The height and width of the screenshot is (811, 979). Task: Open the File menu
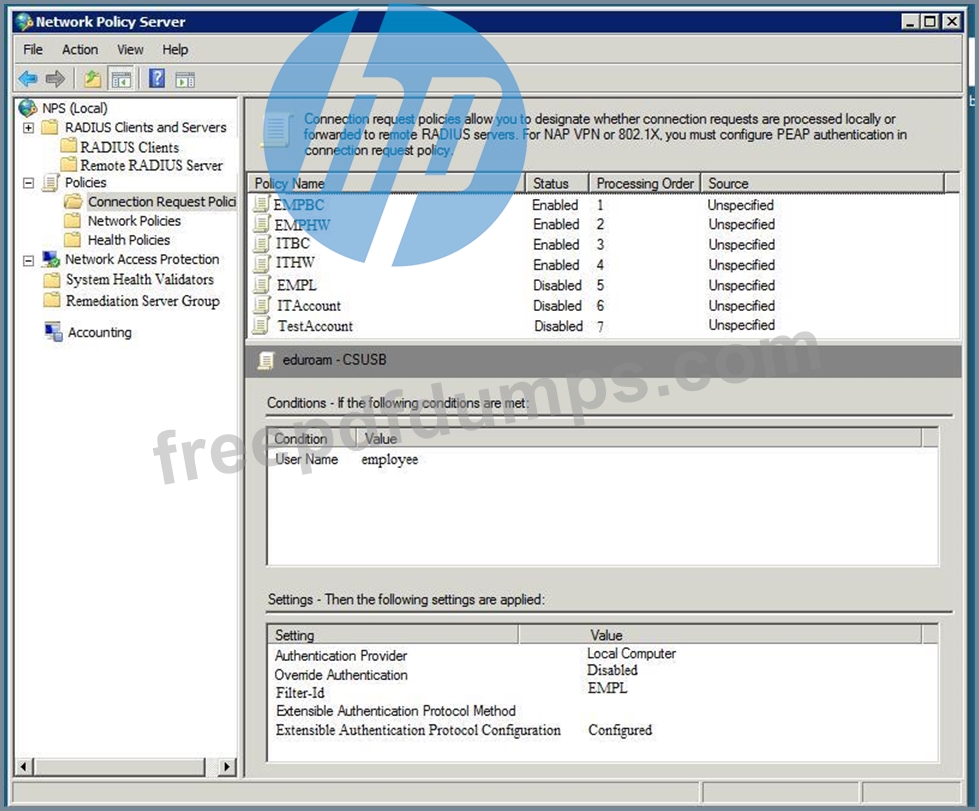(x=33, y=49)
